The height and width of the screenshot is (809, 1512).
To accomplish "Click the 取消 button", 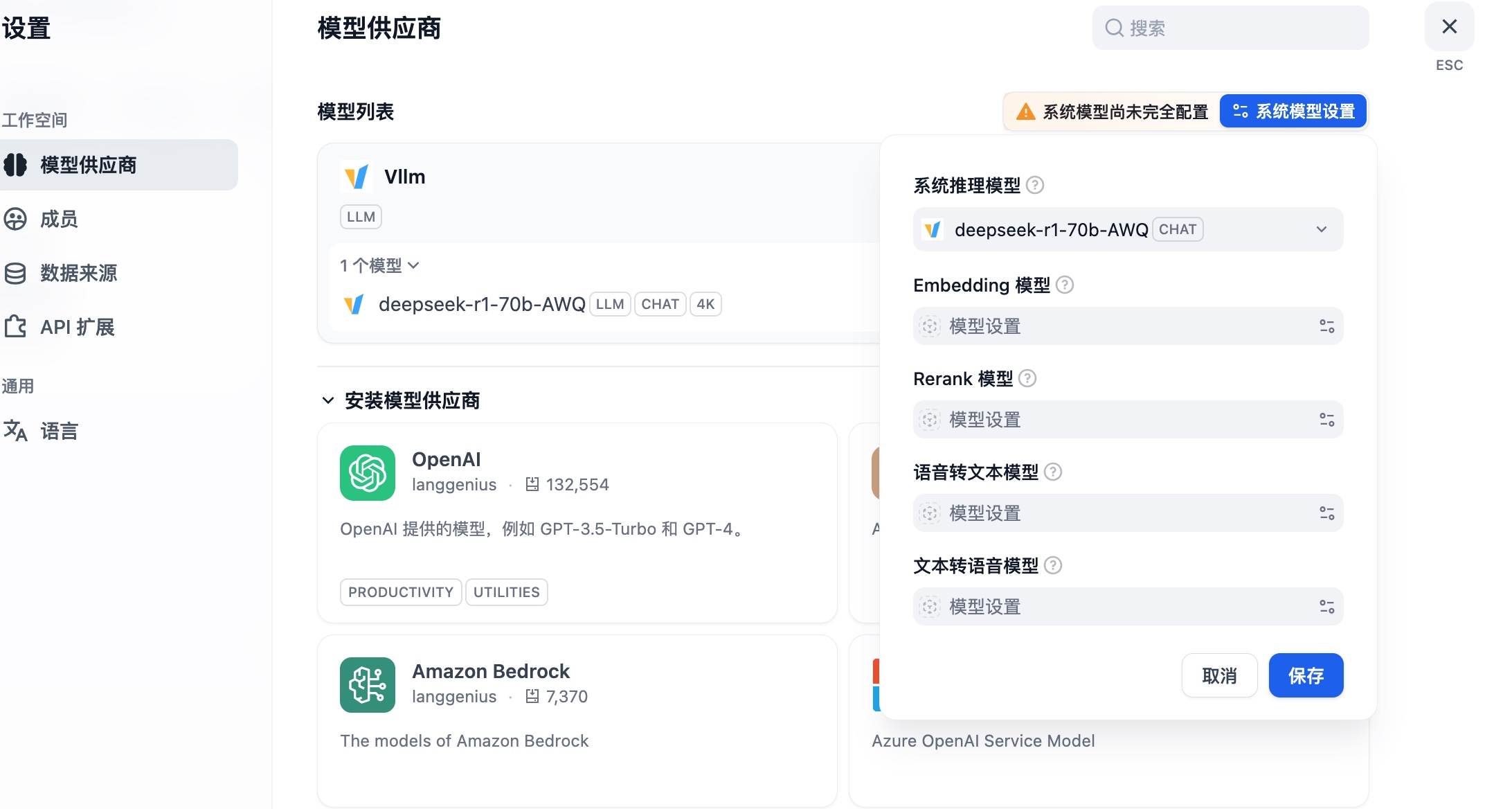I will [1219, 675].
